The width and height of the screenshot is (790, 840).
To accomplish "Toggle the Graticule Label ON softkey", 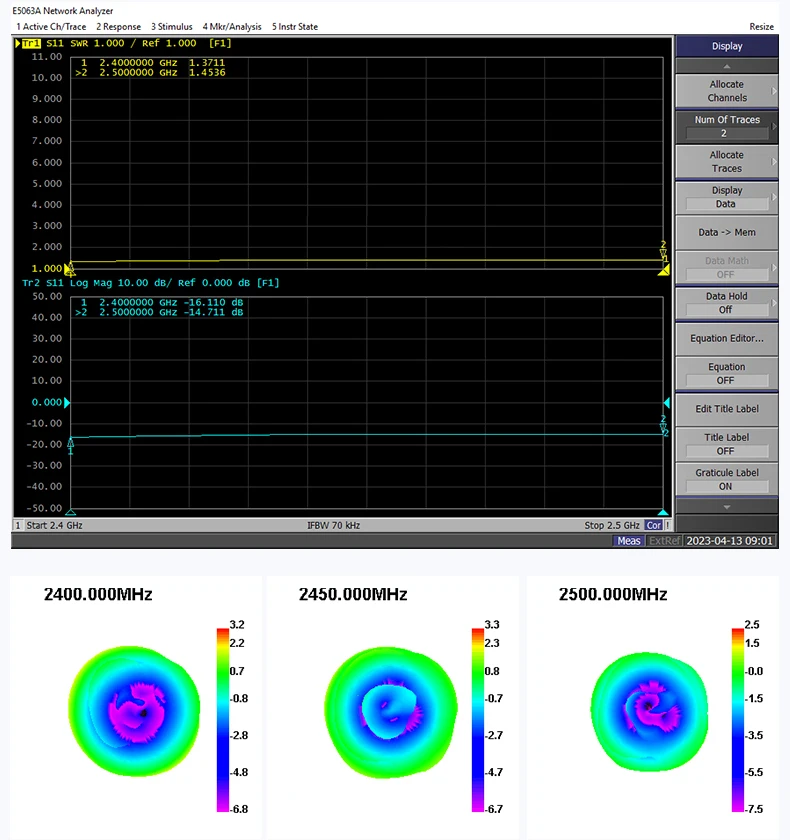I will (727, 479).
